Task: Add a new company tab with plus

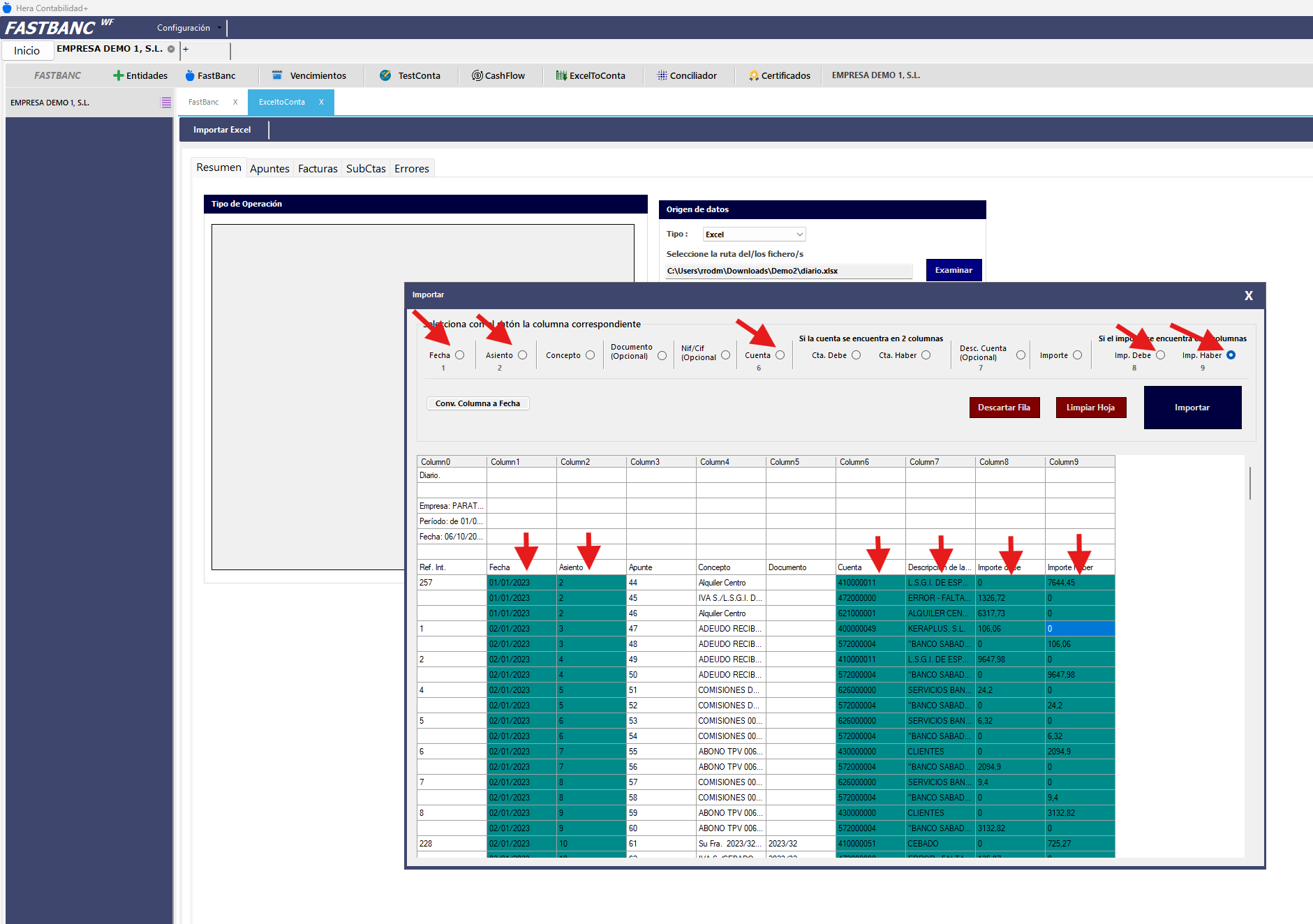Action: tap(186, 50)
